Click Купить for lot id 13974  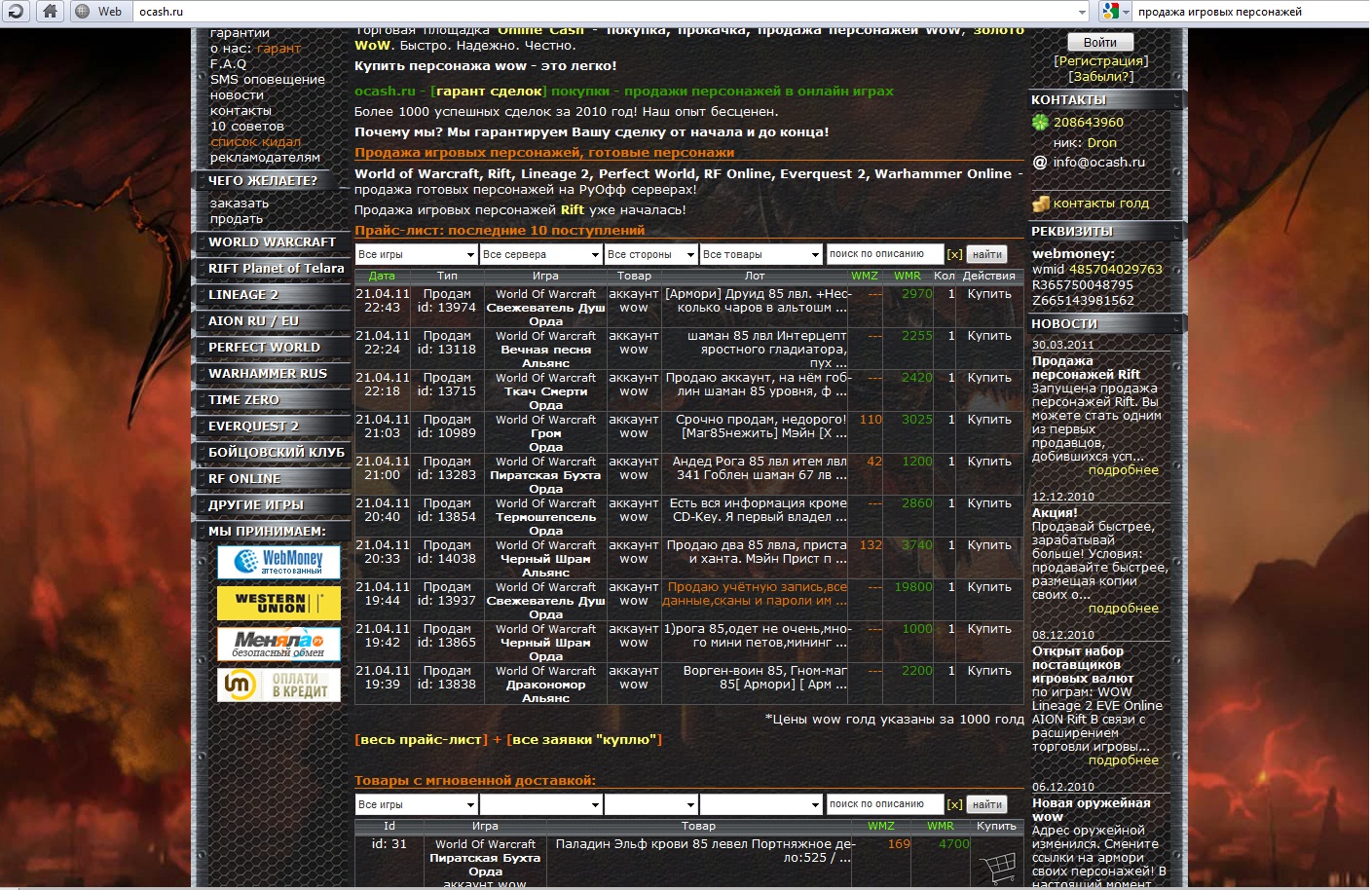pos(989,294)
